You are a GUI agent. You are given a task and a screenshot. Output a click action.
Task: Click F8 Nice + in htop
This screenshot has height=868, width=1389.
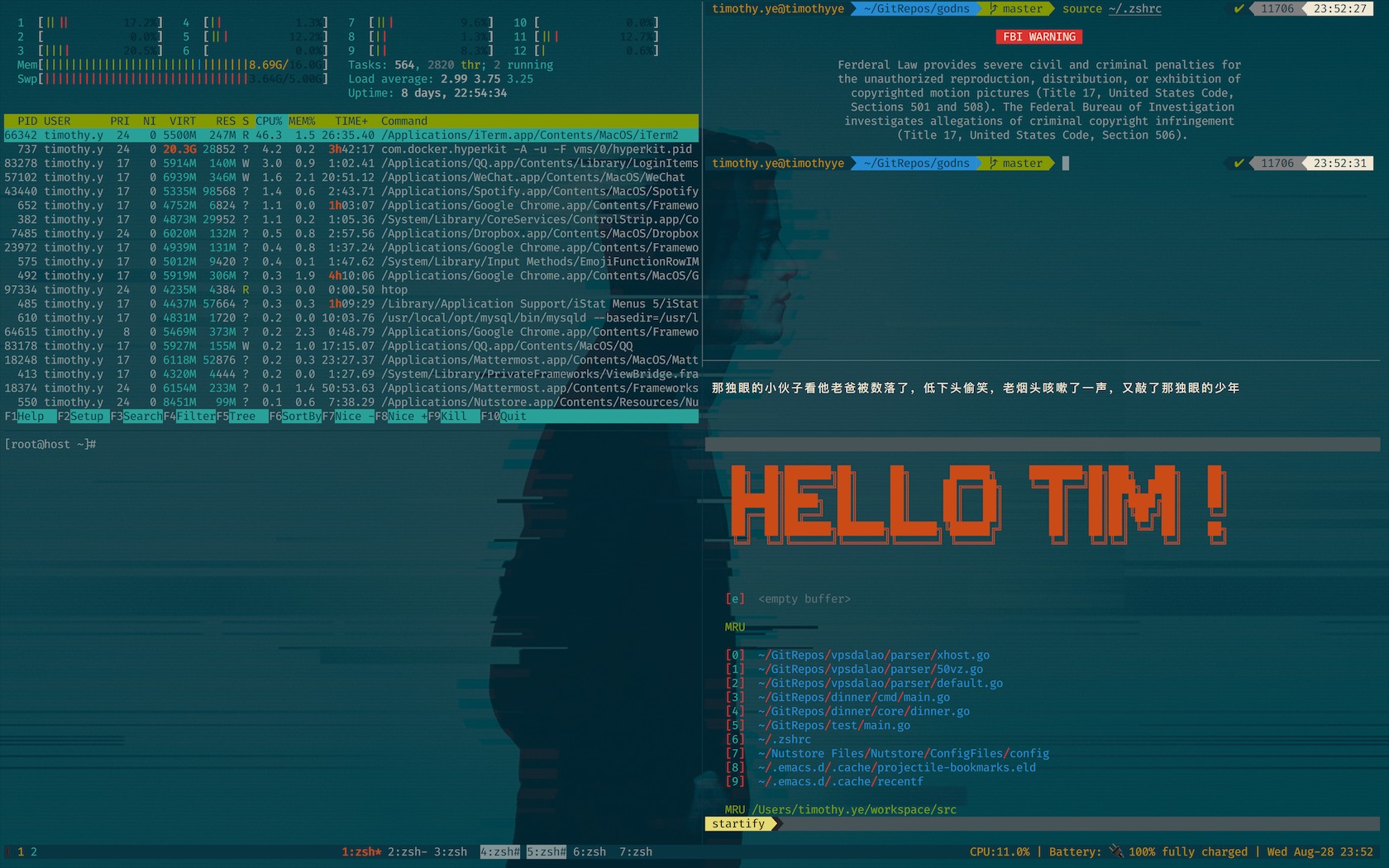pos(401,417)
